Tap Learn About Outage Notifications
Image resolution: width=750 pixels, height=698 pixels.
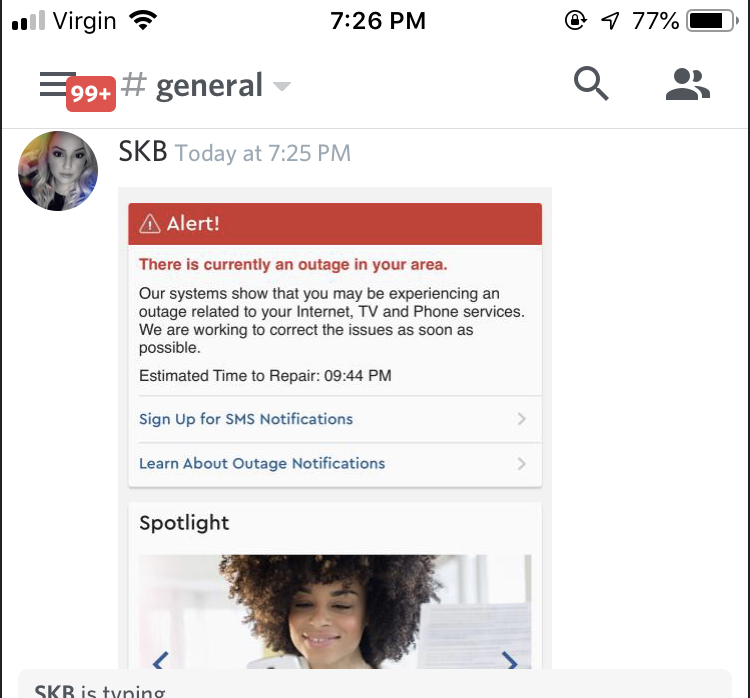262,464
